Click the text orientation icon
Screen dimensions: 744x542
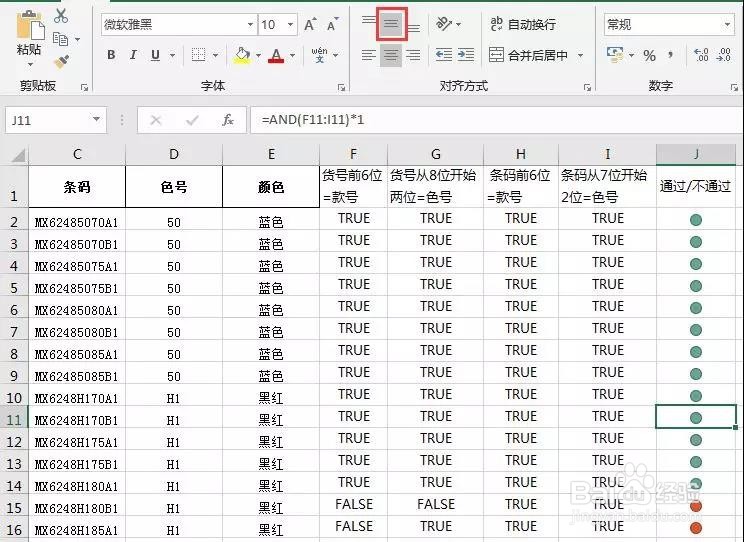(x=444, y=23)
